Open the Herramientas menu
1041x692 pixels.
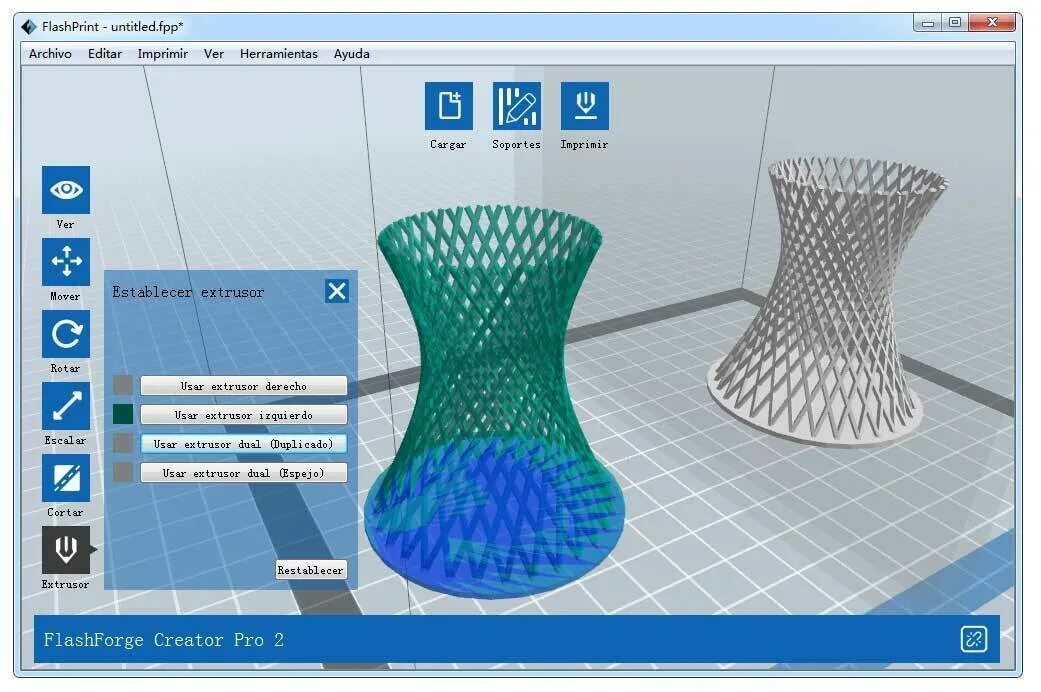279,54
